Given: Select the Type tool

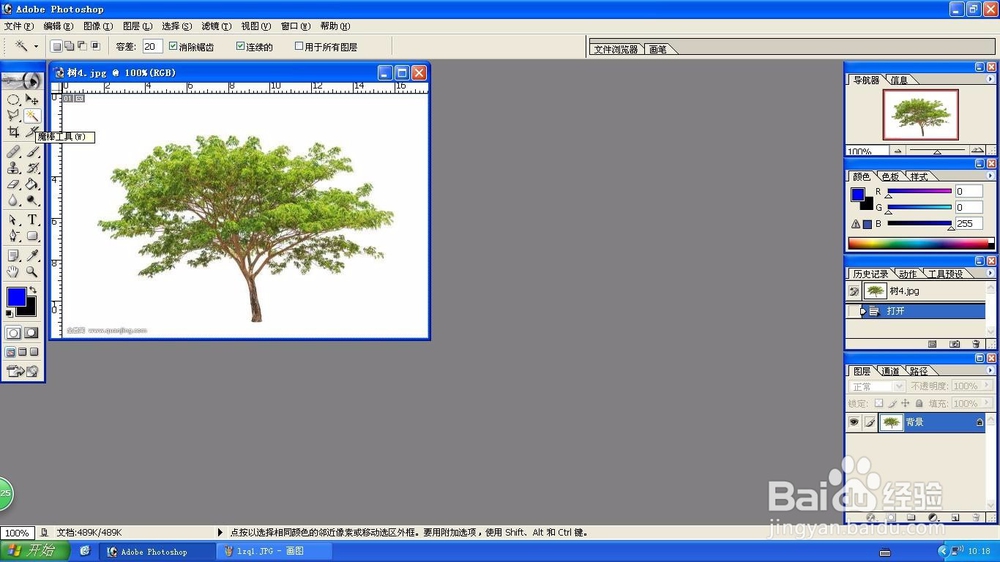Looking at the screenshot, I should pyautogui.click(x=32, y=220).
